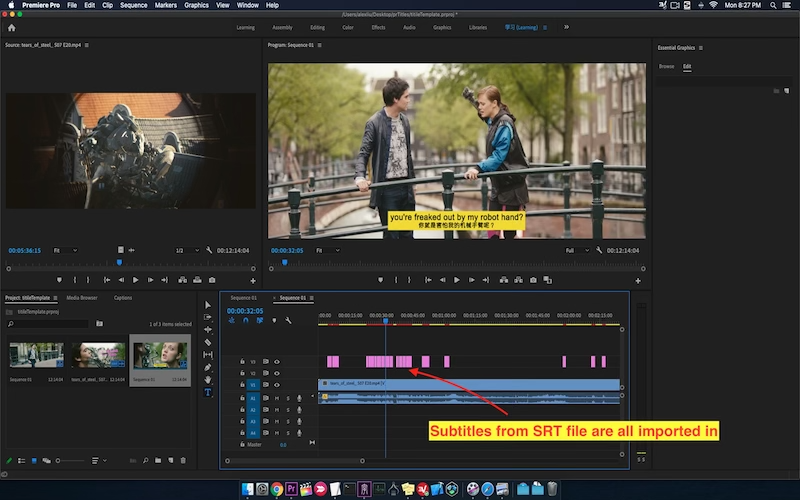The height and width of the screenshot is (500, 800).
Task: Toggle lock on track V3
Action: pos(242,362)
